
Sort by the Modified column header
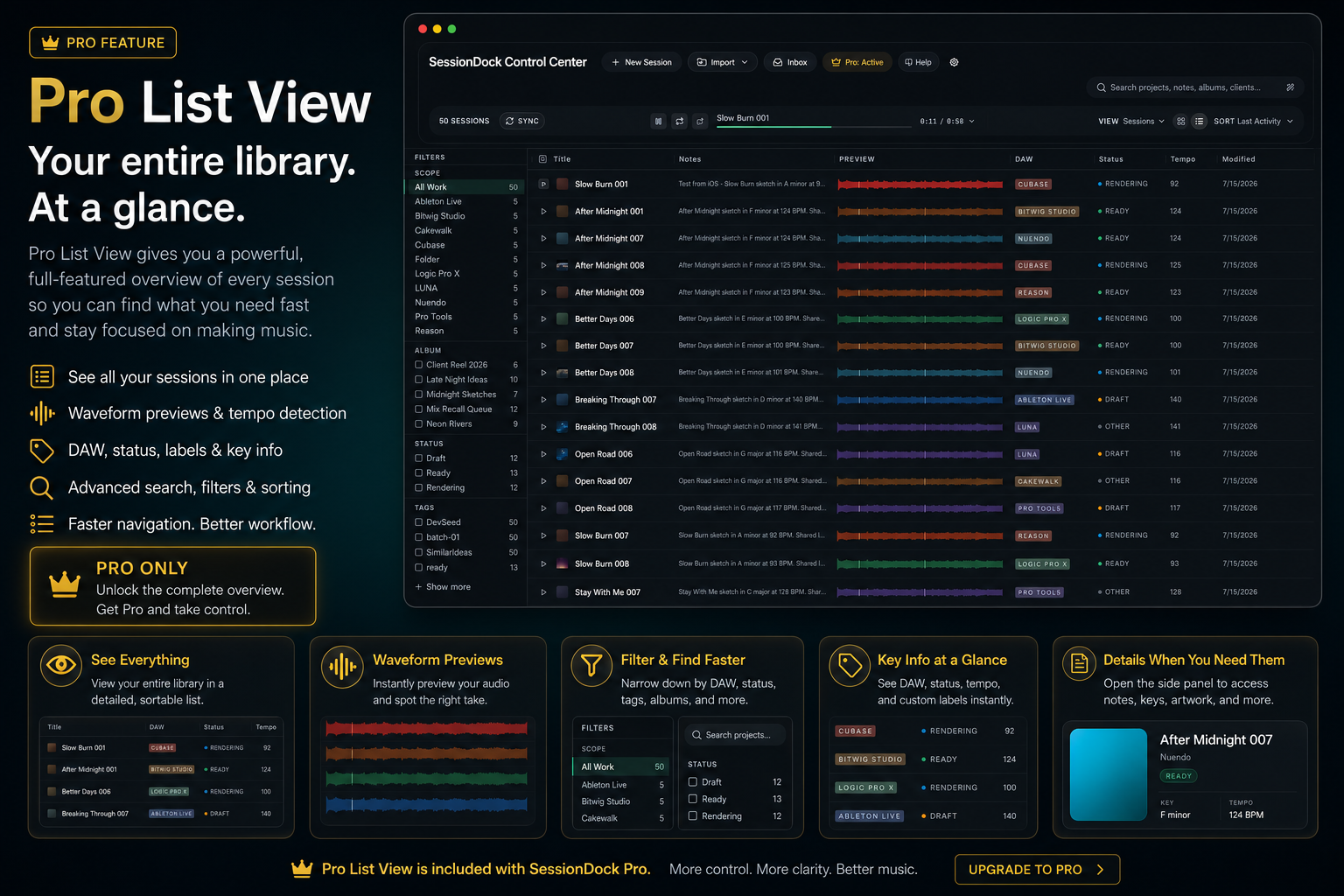(1239, 159)
